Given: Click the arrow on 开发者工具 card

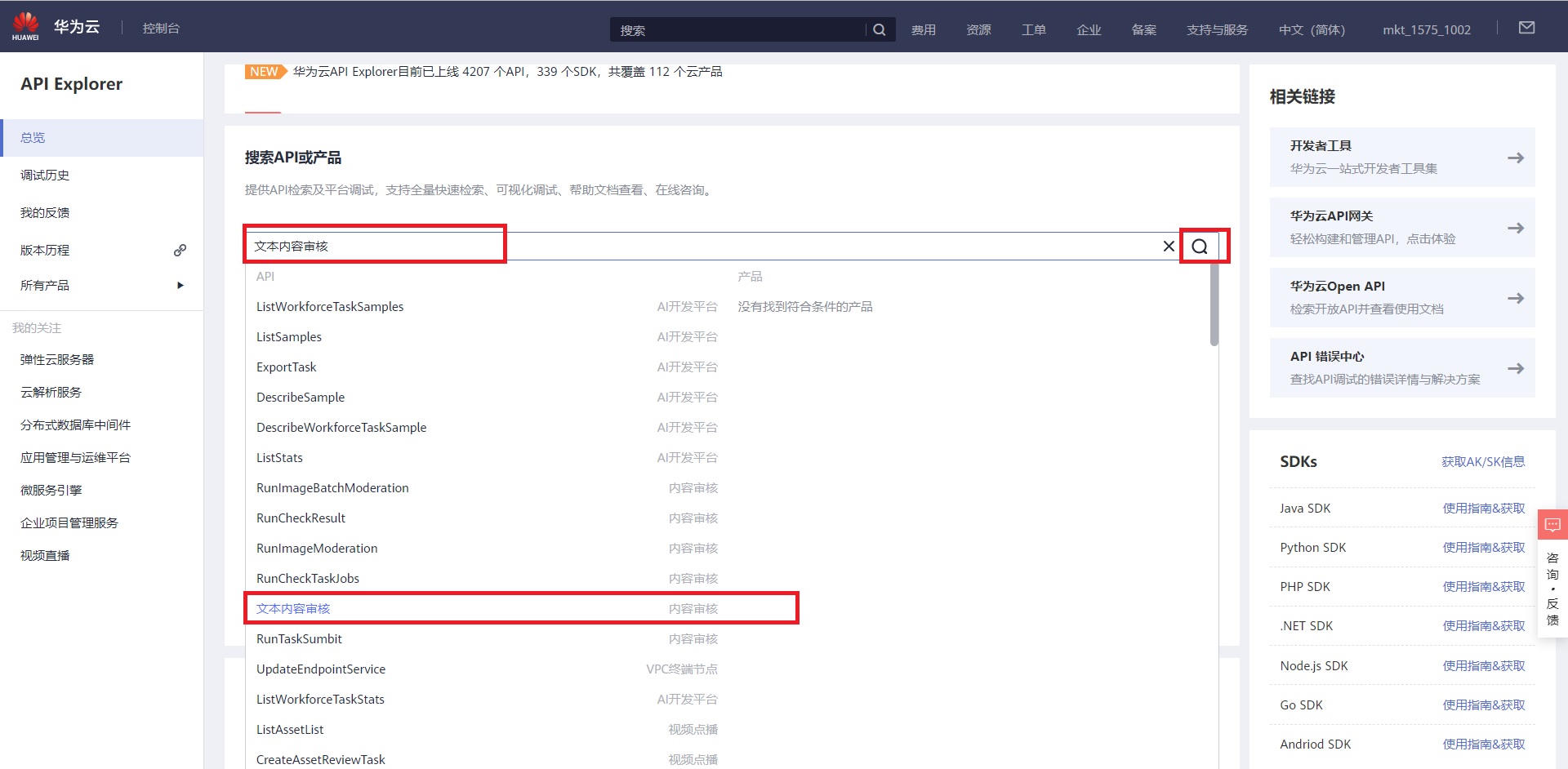Looking at the screenshot, I should tap(1516, 158).
